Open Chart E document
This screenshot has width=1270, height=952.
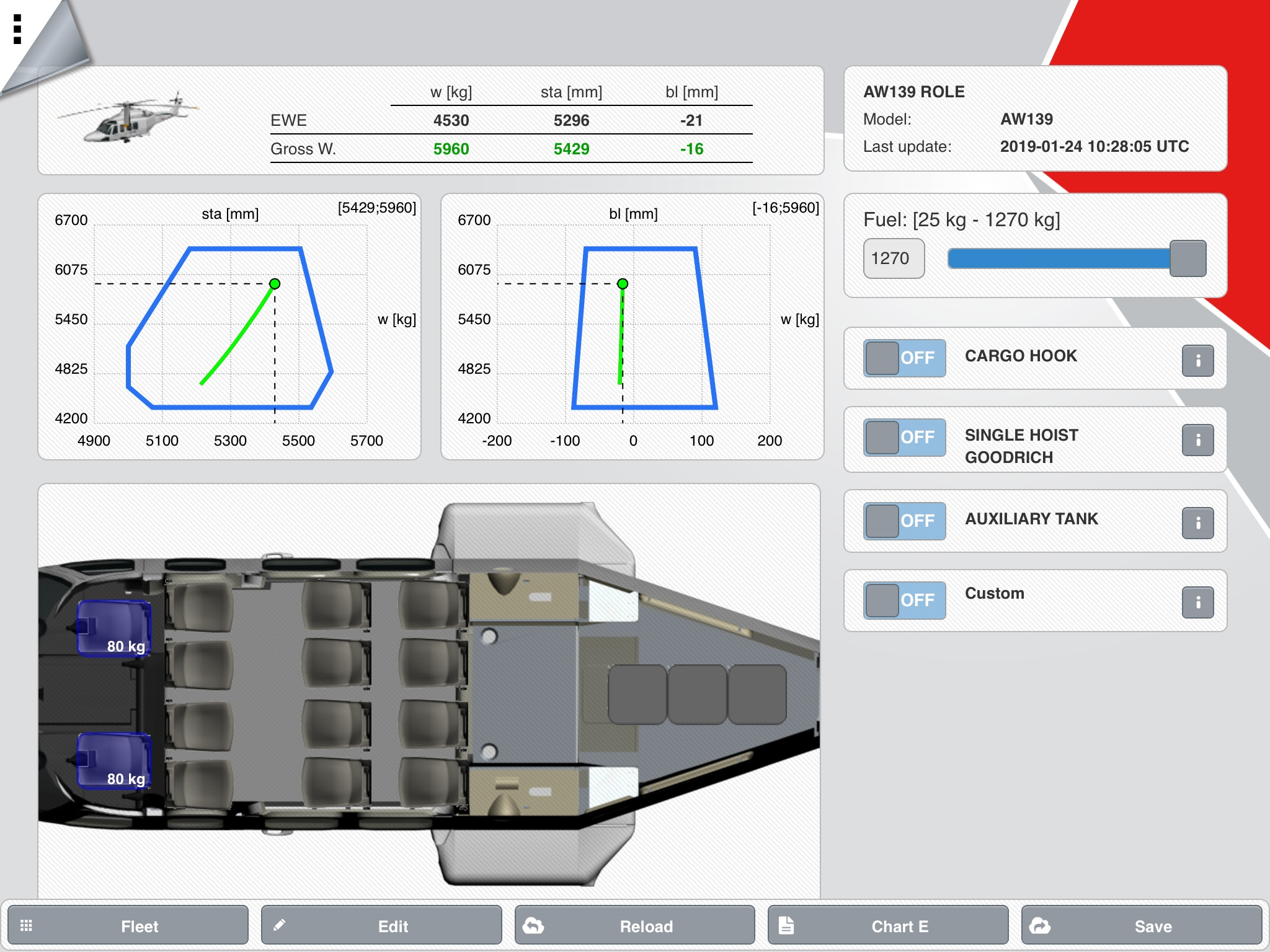pos(888,926)
